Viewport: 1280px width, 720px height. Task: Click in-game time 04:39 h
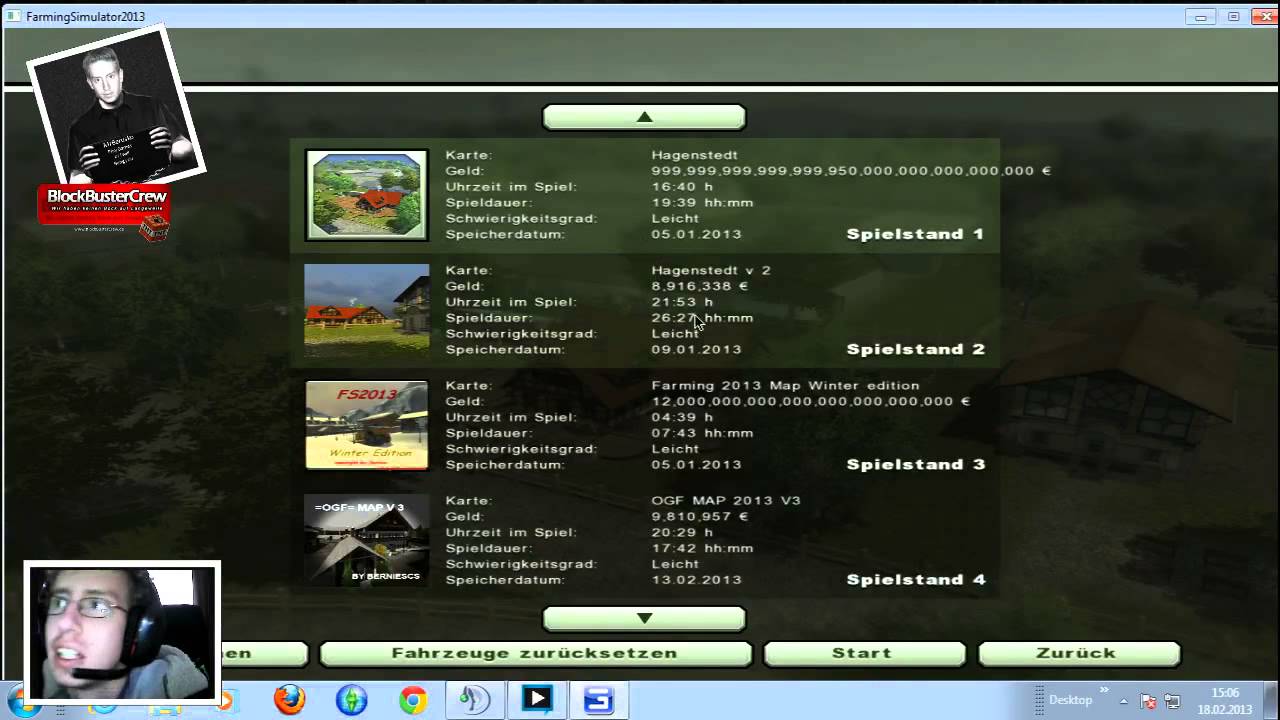coord(682,417)
